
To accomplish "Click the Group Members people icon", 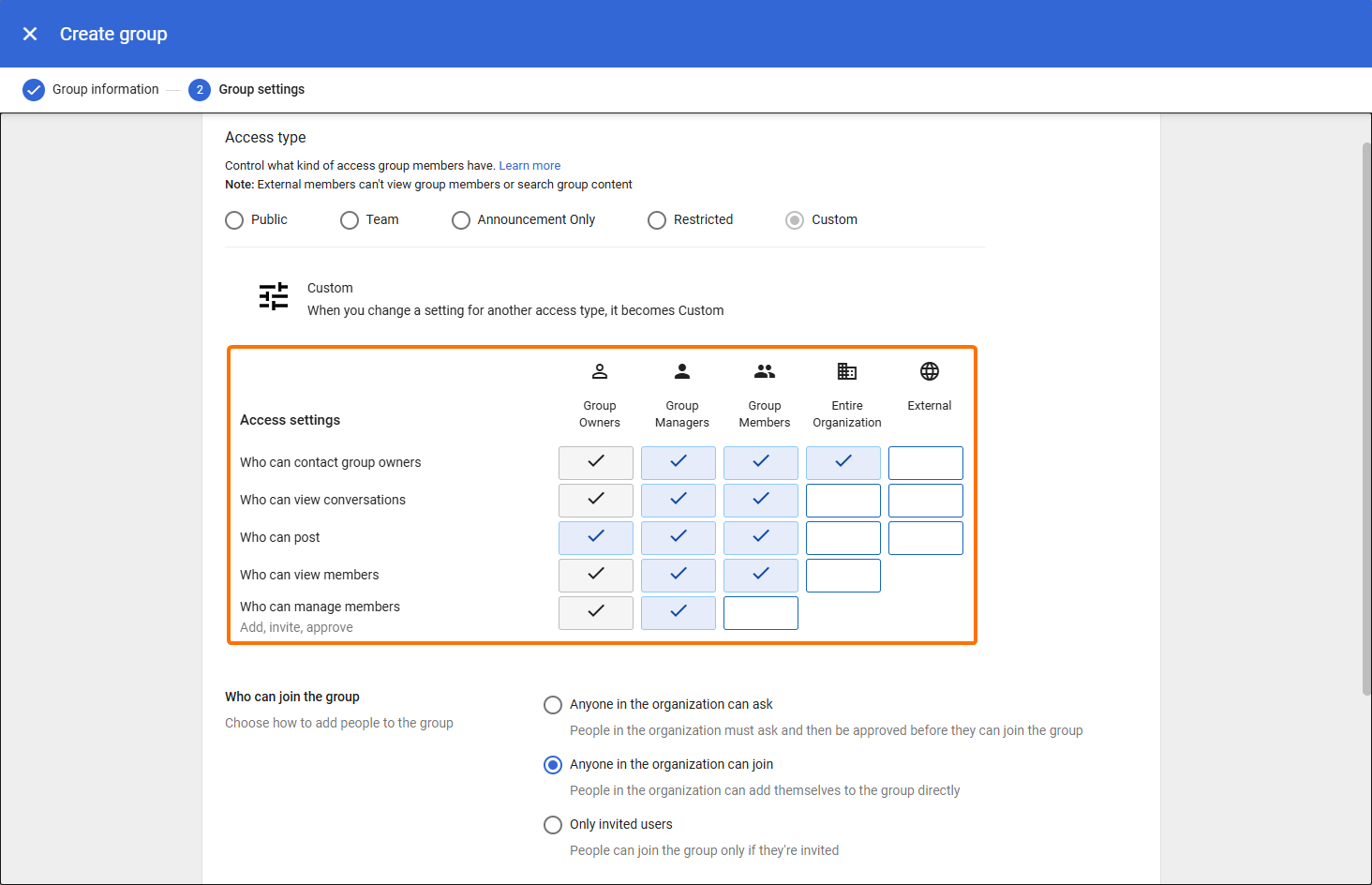I will (765, 371).
